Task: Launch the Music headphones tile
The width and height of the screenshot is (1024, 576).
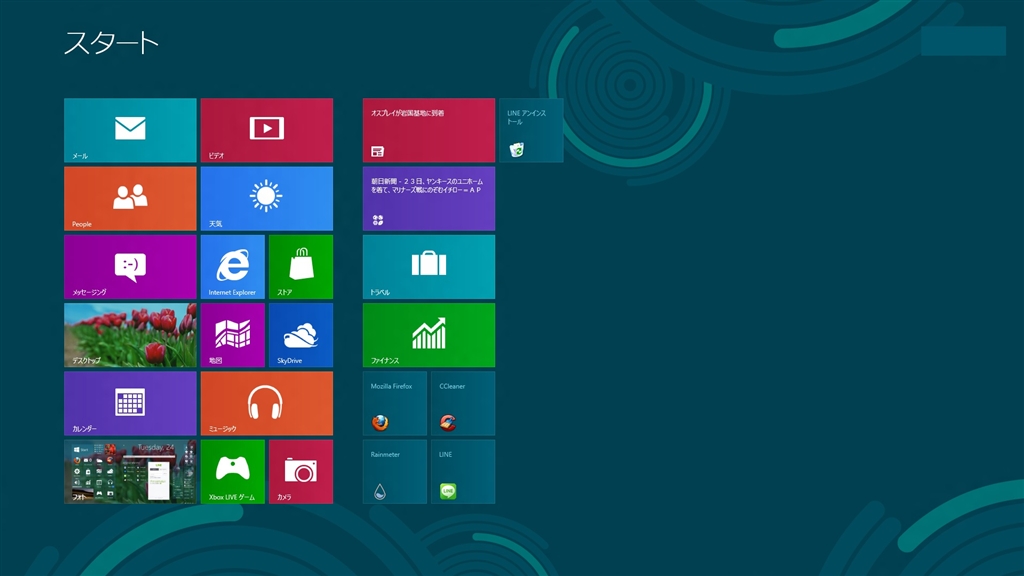Action: click(266, 403)
